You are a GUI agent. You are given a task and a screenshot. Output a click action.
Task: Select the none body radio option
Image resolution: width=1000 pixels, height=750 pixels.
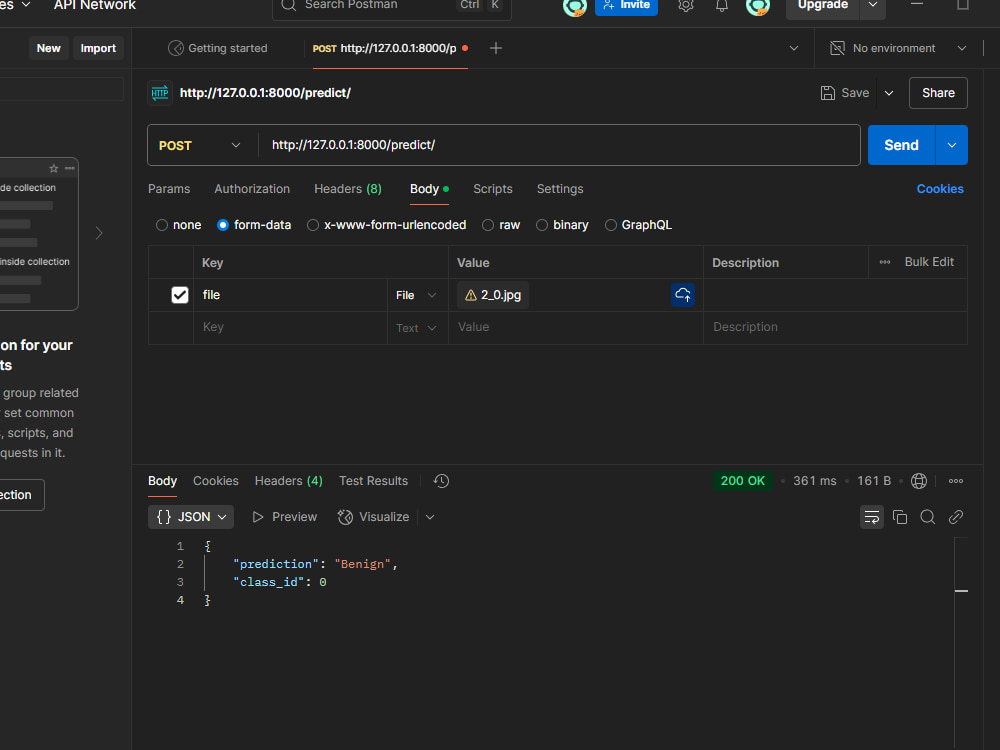pyautogui.click(x=162, y=225)
